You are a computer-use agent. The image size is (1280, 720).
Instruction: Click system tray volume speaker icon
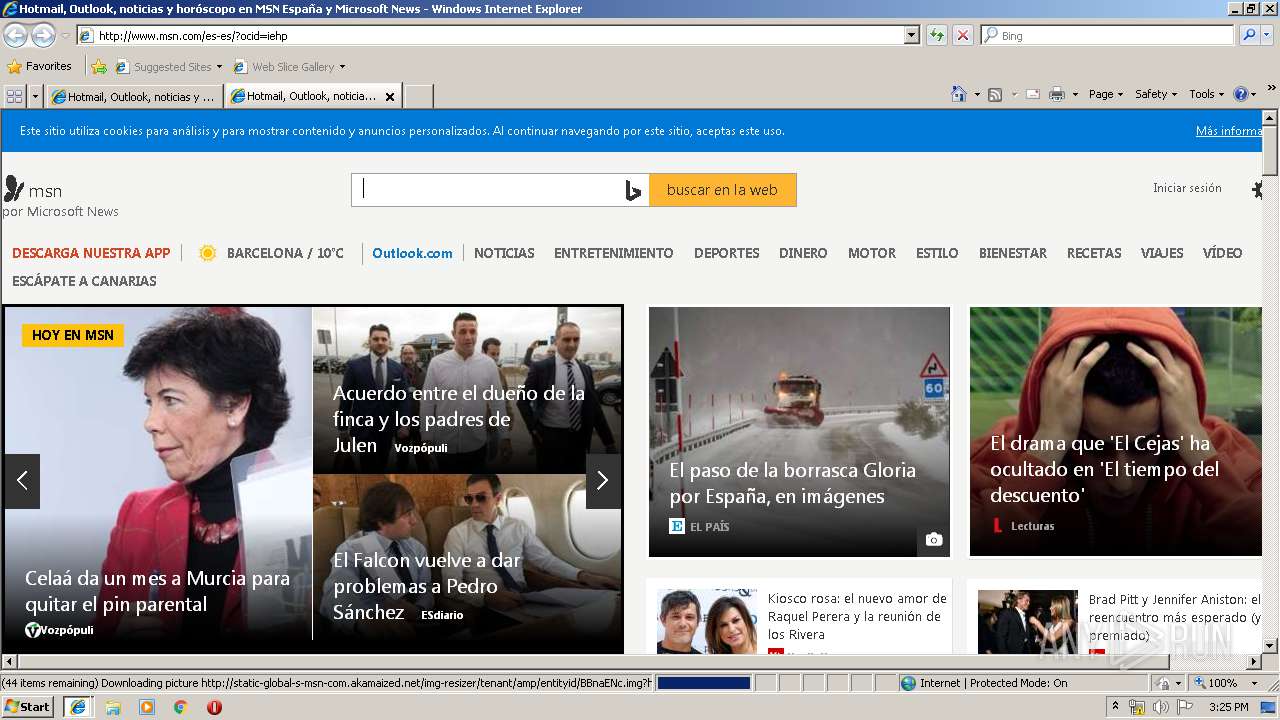(1160, 707)
